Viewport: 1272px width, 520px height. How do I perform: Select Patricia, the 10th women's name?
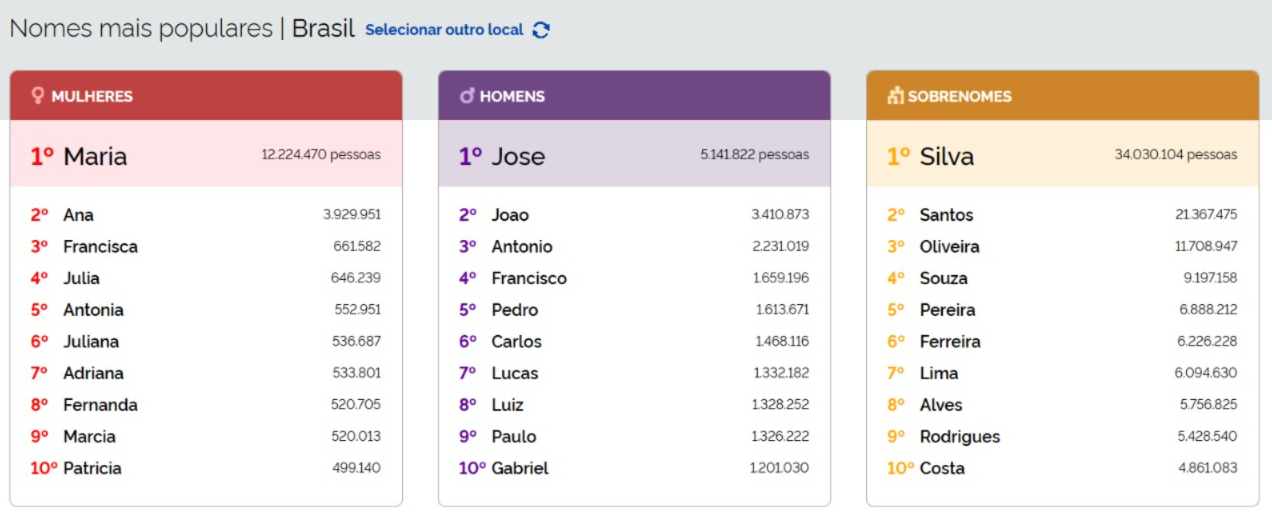point(92,469)
